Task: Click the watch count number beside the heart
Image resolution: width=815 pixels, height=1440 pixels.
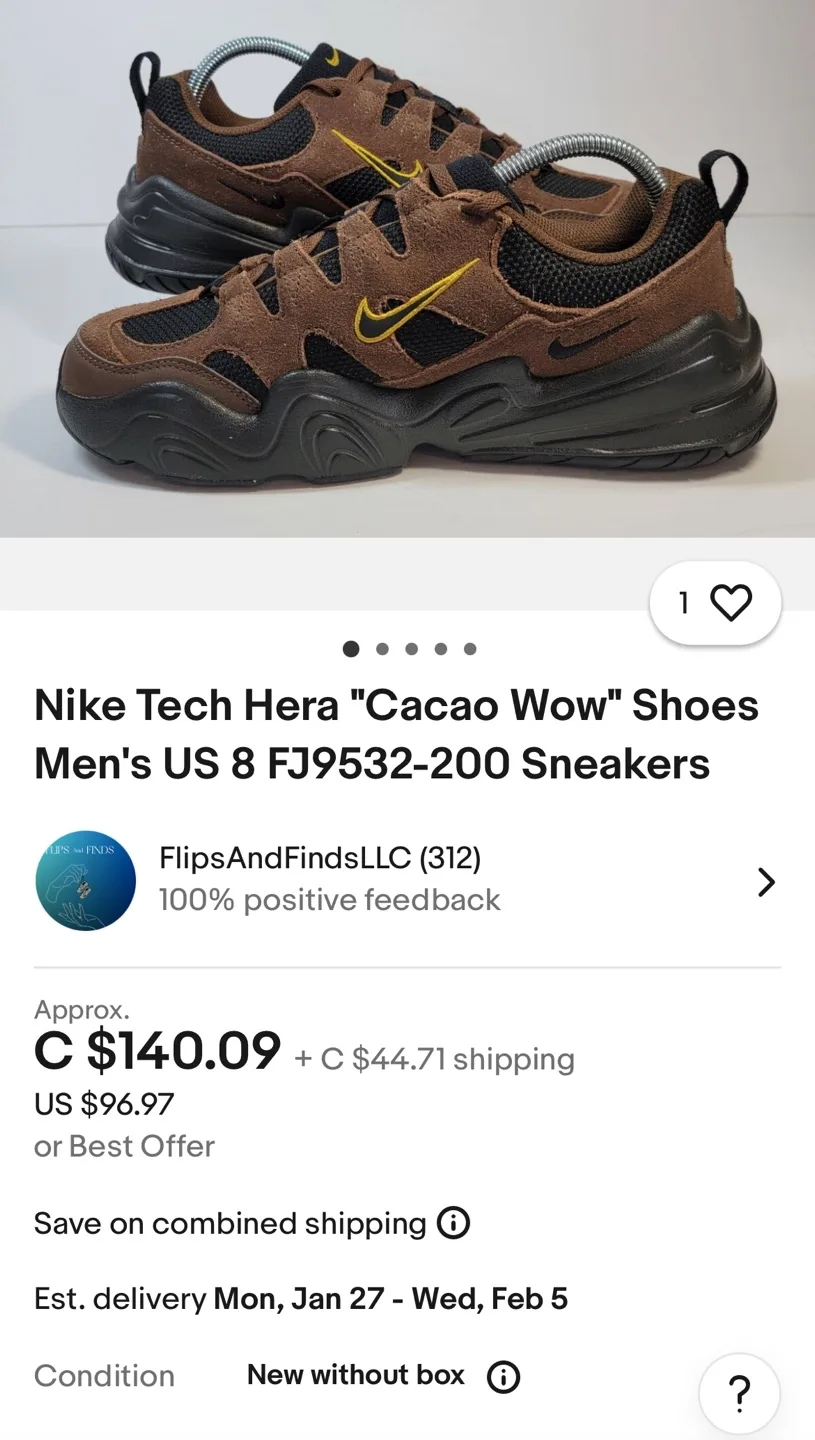Action: pyautogui.click(x=684, y=601)
